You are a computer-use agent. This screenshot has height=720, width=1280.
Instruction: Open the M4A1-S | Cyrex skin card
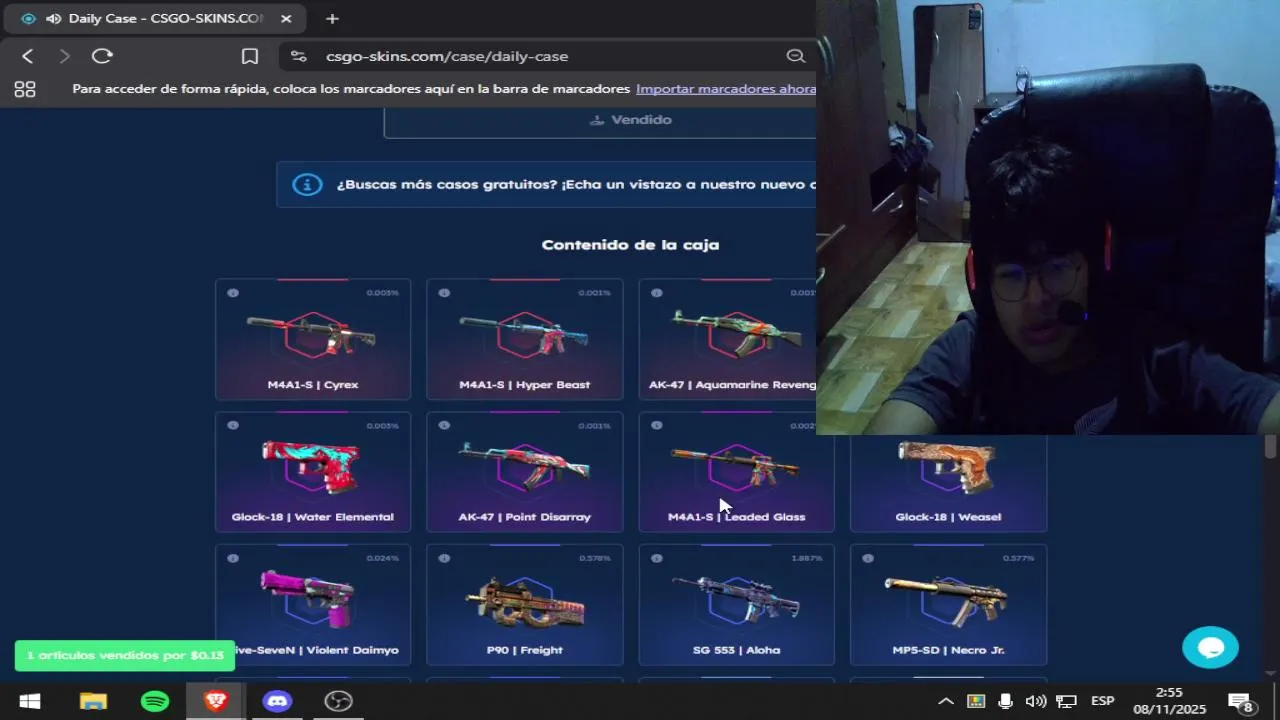click(x=313, y=339)
